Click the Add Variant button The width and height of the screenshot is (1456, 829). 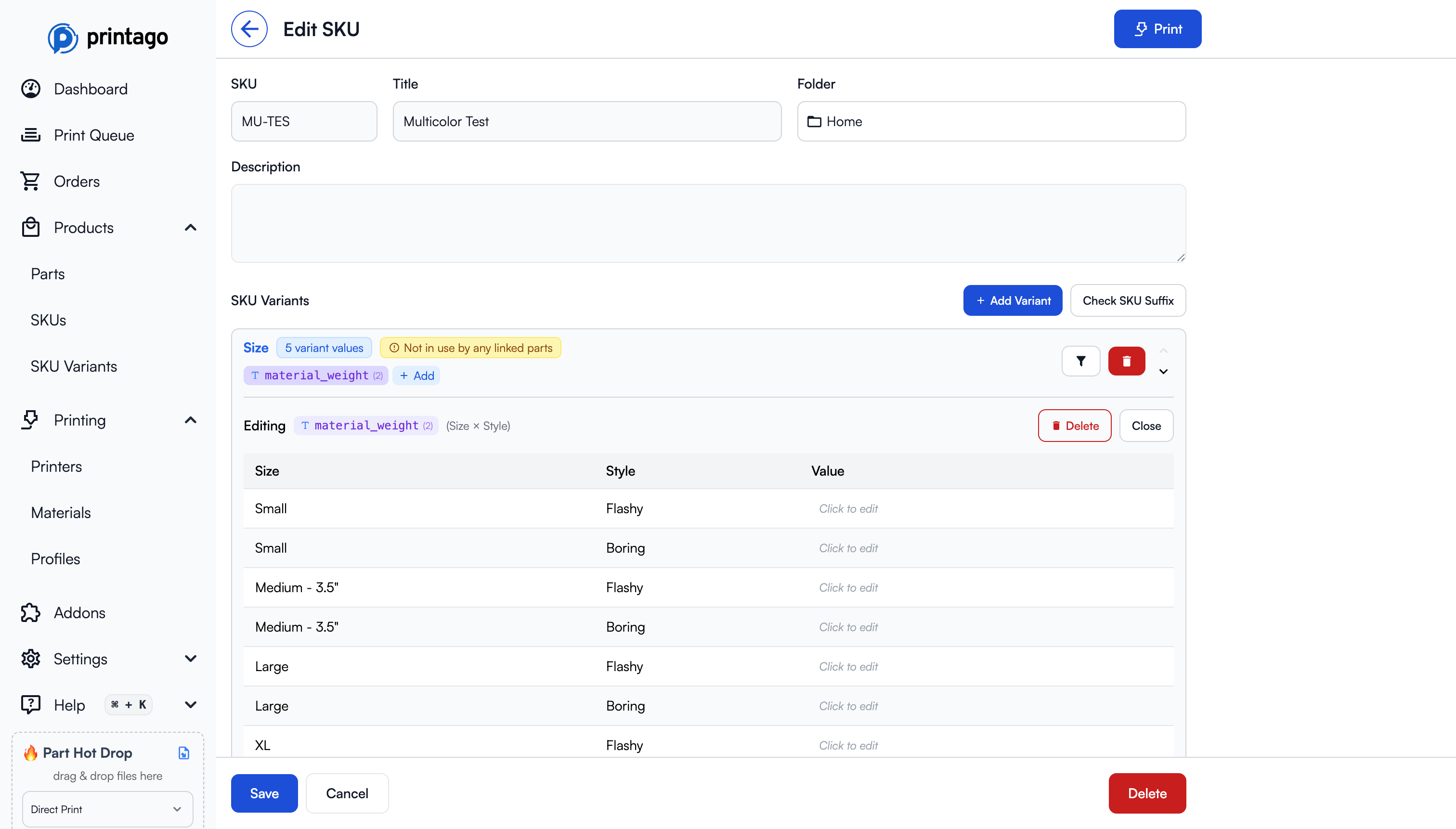pyautogui.click(x=1013, y=300)
